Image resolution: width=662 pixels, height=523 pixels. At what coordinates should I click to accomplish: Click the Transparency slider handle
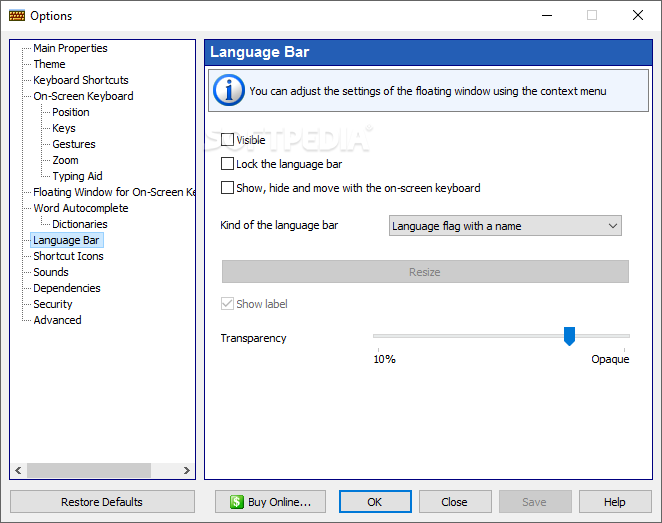570,336
